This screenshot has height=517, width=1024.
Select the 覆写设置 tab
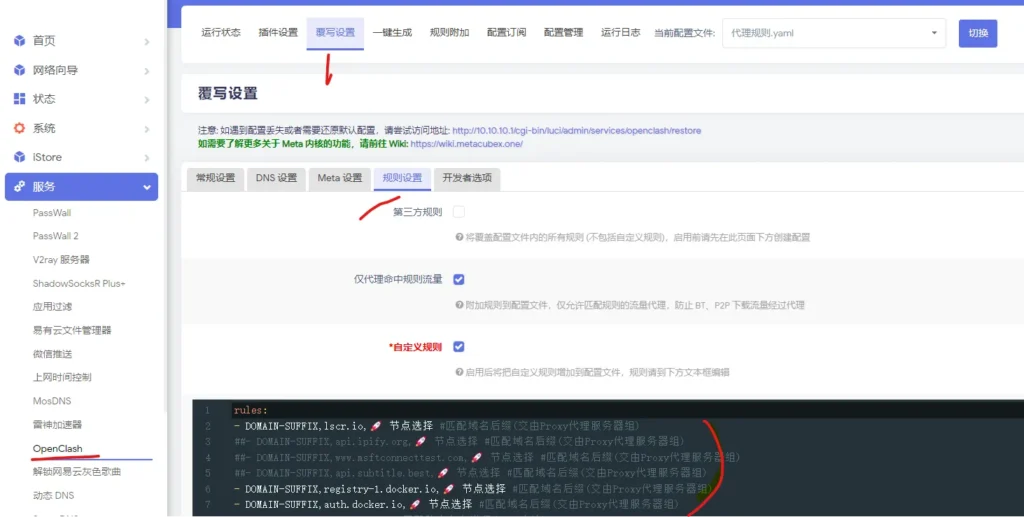pos(335,33)
